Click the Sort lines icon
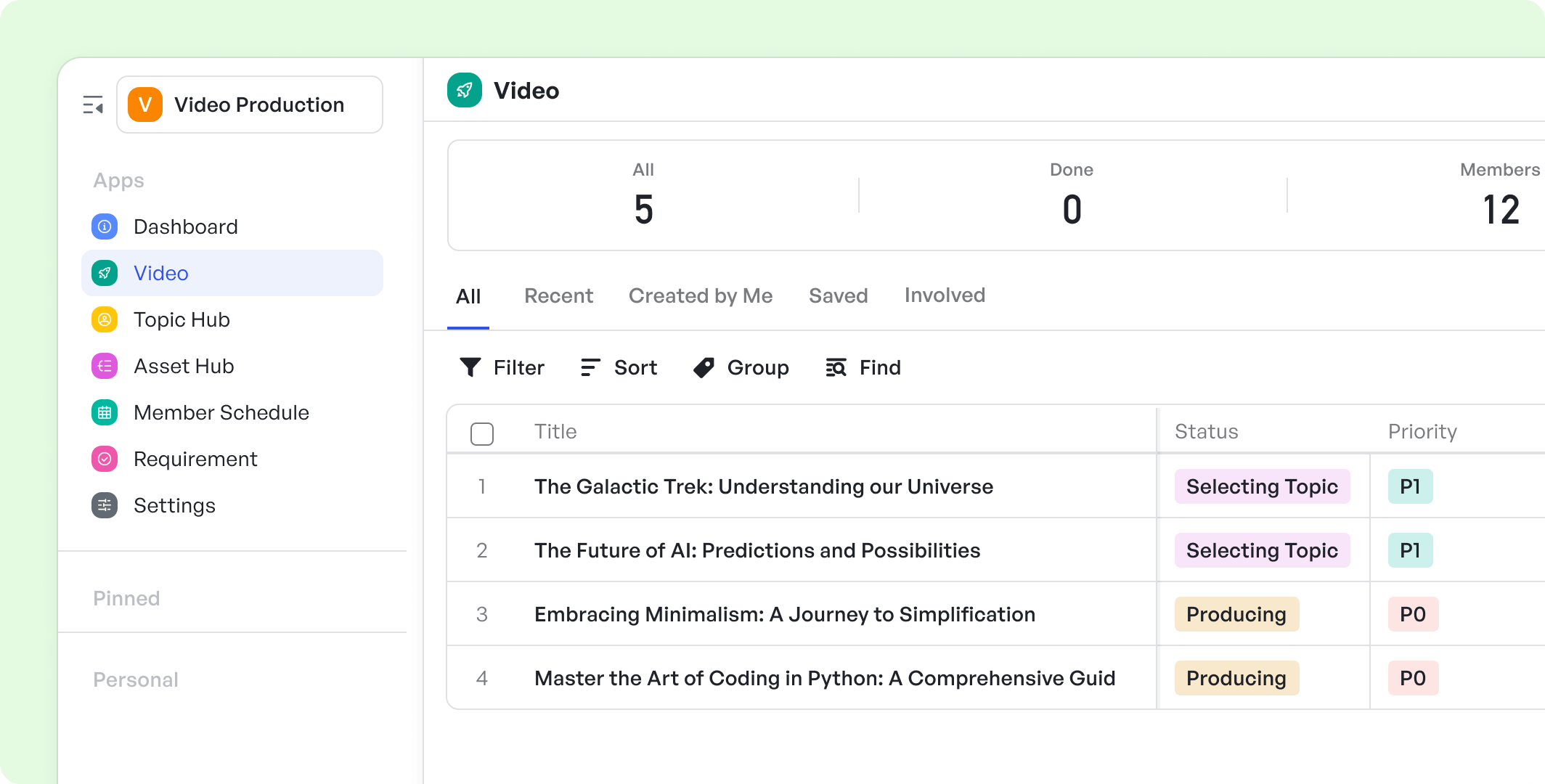1545x784 pixels. click(590, 367)
